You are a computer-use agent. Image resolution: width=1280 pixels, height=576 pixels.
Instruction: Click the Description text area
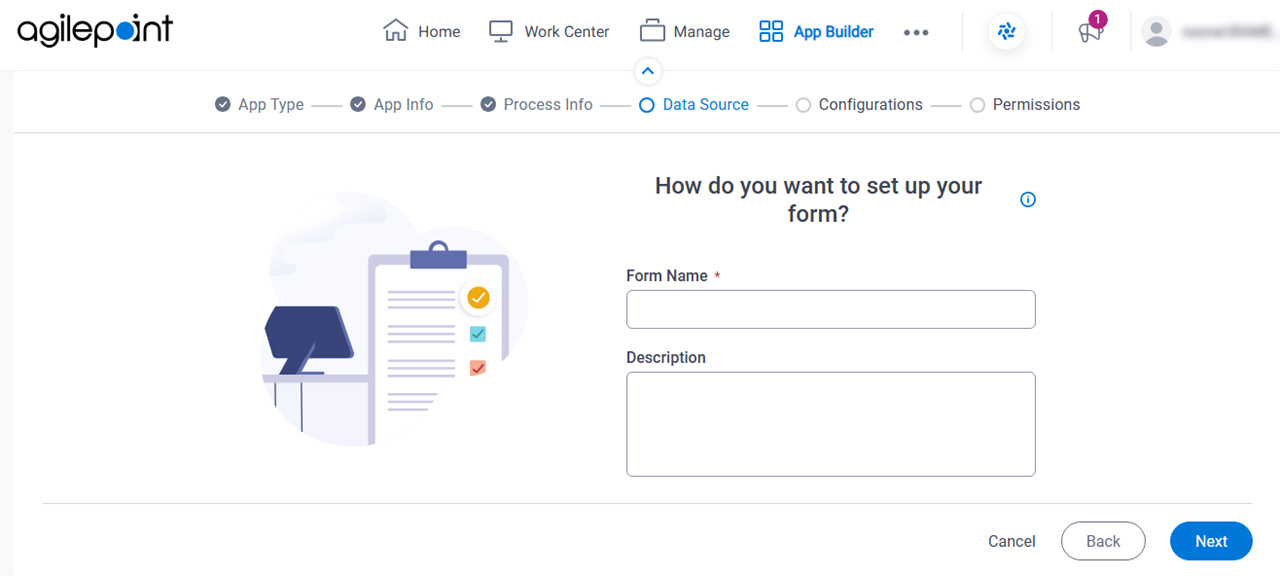coord(831,424)
